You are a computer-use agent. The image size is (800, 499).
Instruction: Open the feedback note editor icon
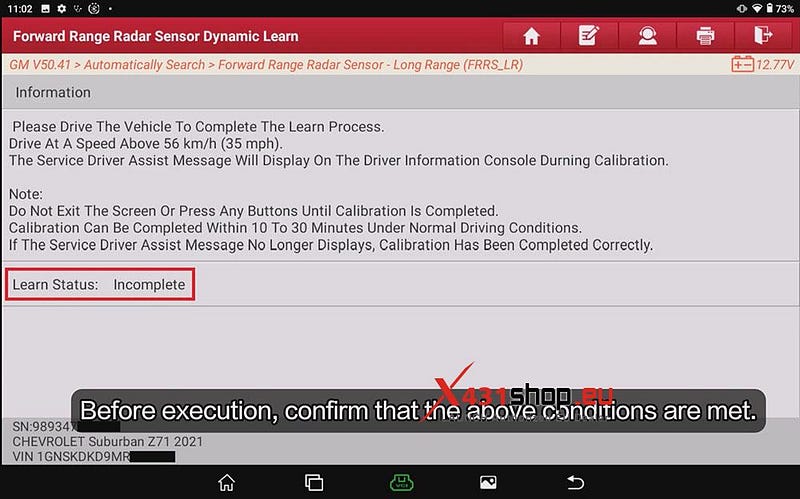[589, 36]
